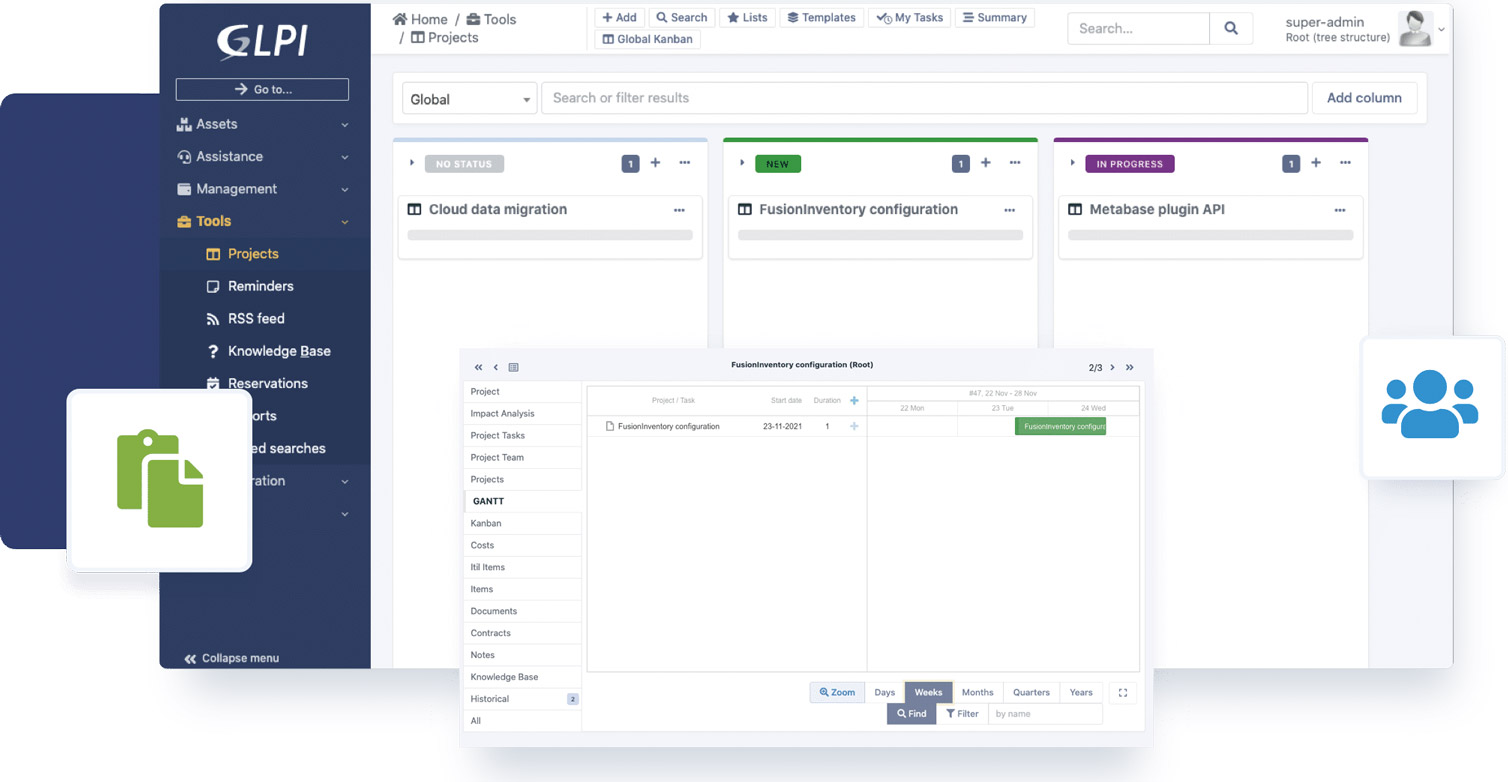Expand the Assets menu in sidebar
Image resolution: width=1508 pixels, height=782 pixels.
coord(262,124)
